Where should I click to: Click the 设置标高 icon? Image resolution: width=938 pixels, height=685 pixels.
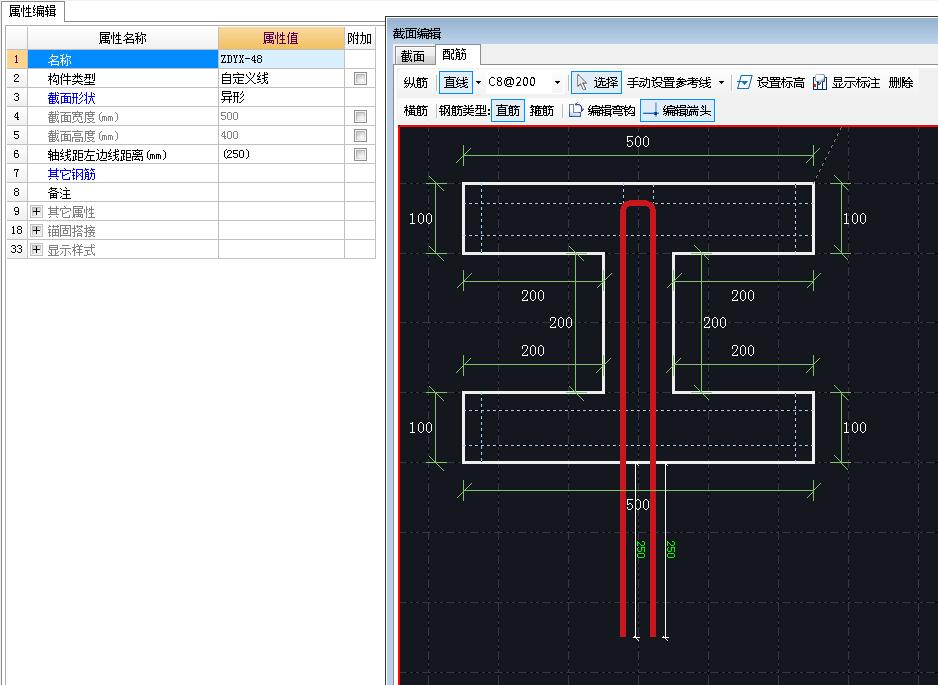744,83
